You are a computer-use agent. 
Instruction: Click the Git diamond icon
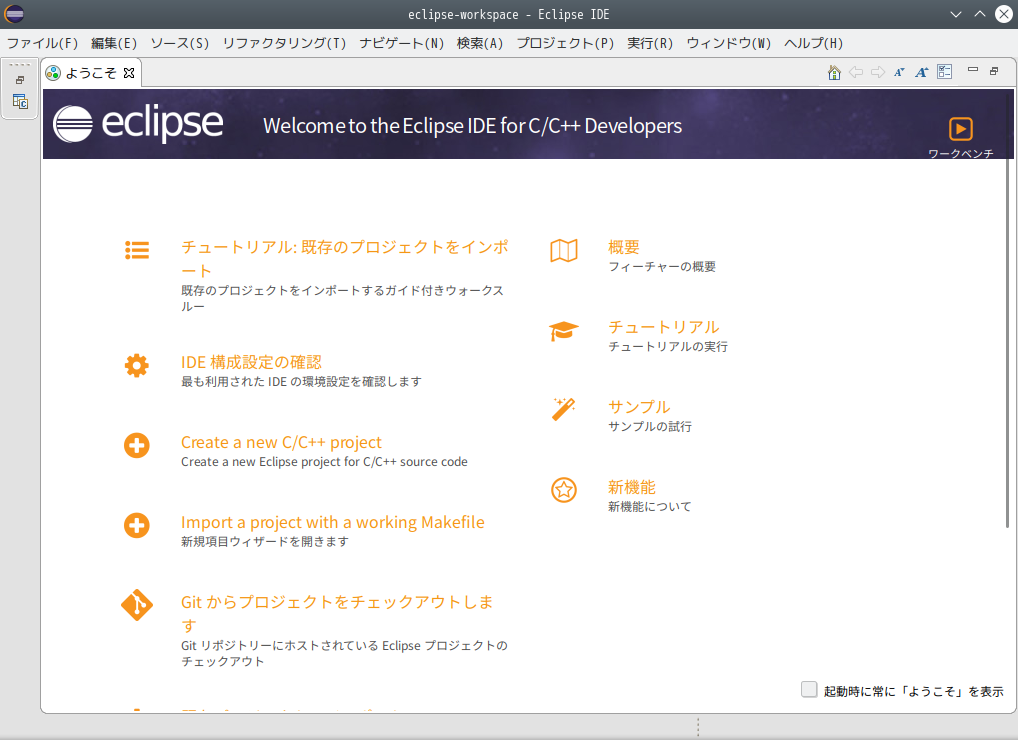(136, 605)
